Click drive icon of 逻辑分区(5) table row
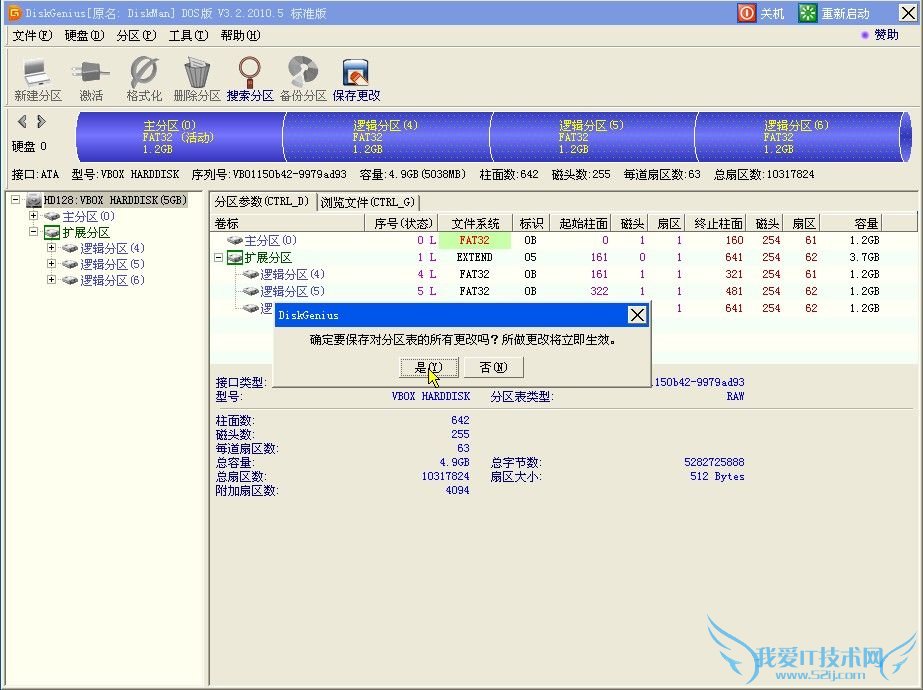The image size is (923, 690). point(251,291)
